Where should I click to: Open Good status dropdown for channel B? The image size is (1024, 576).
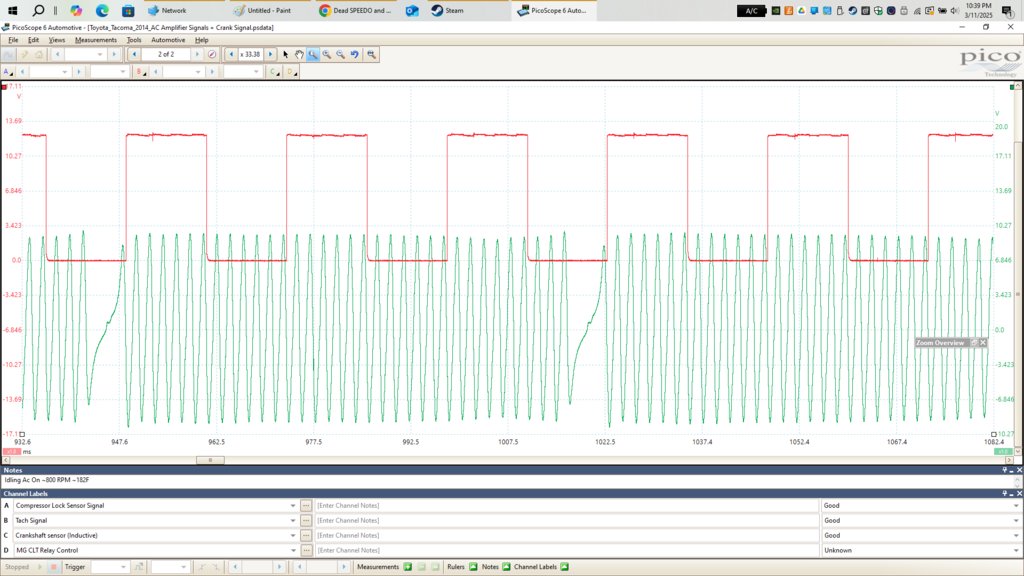1016,520
